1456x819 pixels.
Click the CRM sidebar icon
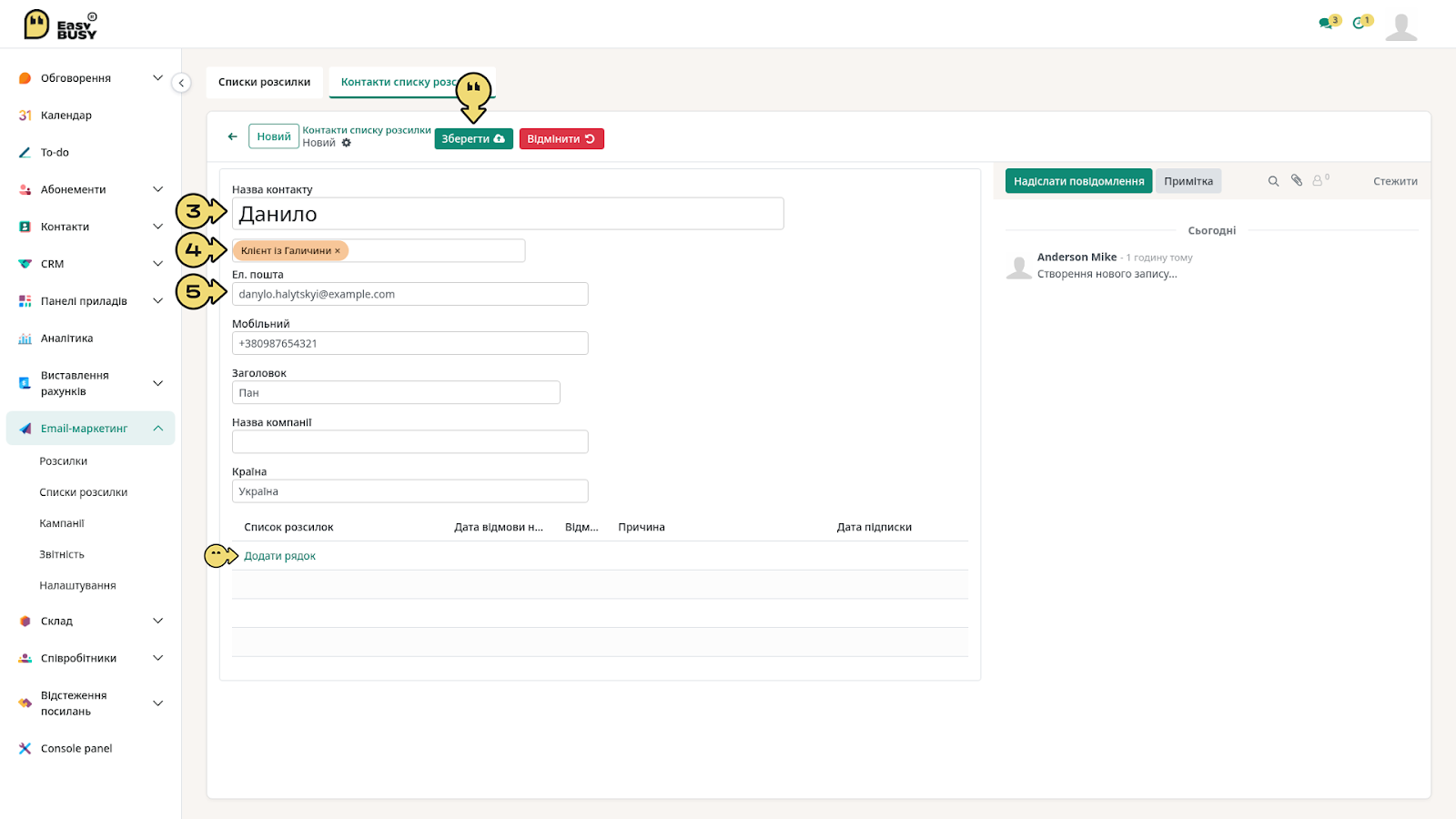tap(25, 264)
